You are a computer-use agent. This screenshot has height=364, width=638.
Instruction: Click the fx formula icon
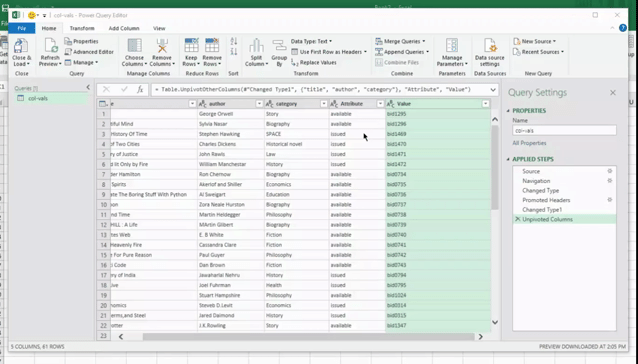point(140,89)
